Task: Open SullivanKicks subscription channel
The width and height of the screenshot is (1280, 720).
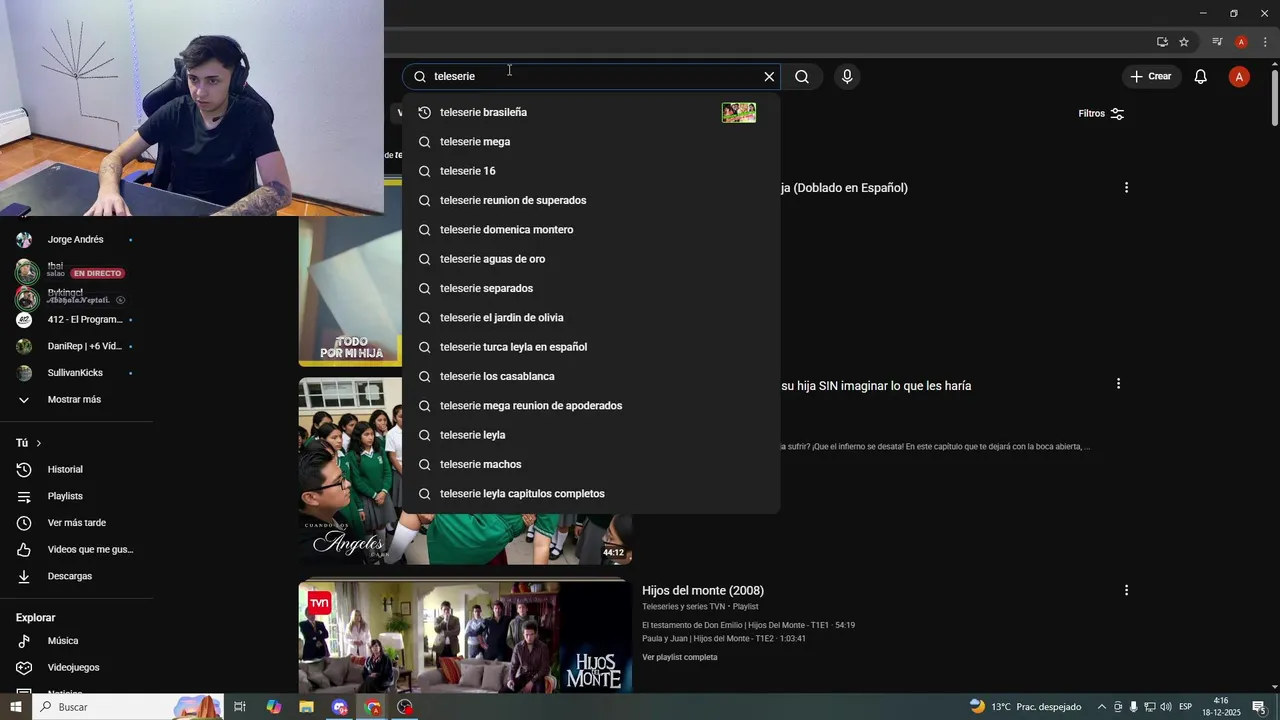Action: 76,373
